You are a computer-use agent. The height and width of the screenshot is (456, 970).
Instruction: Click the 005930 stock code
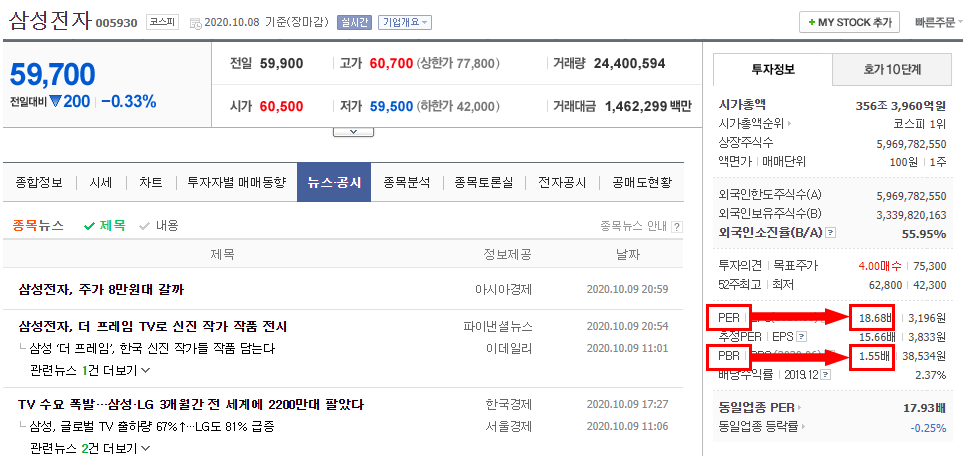click(117, 24)
